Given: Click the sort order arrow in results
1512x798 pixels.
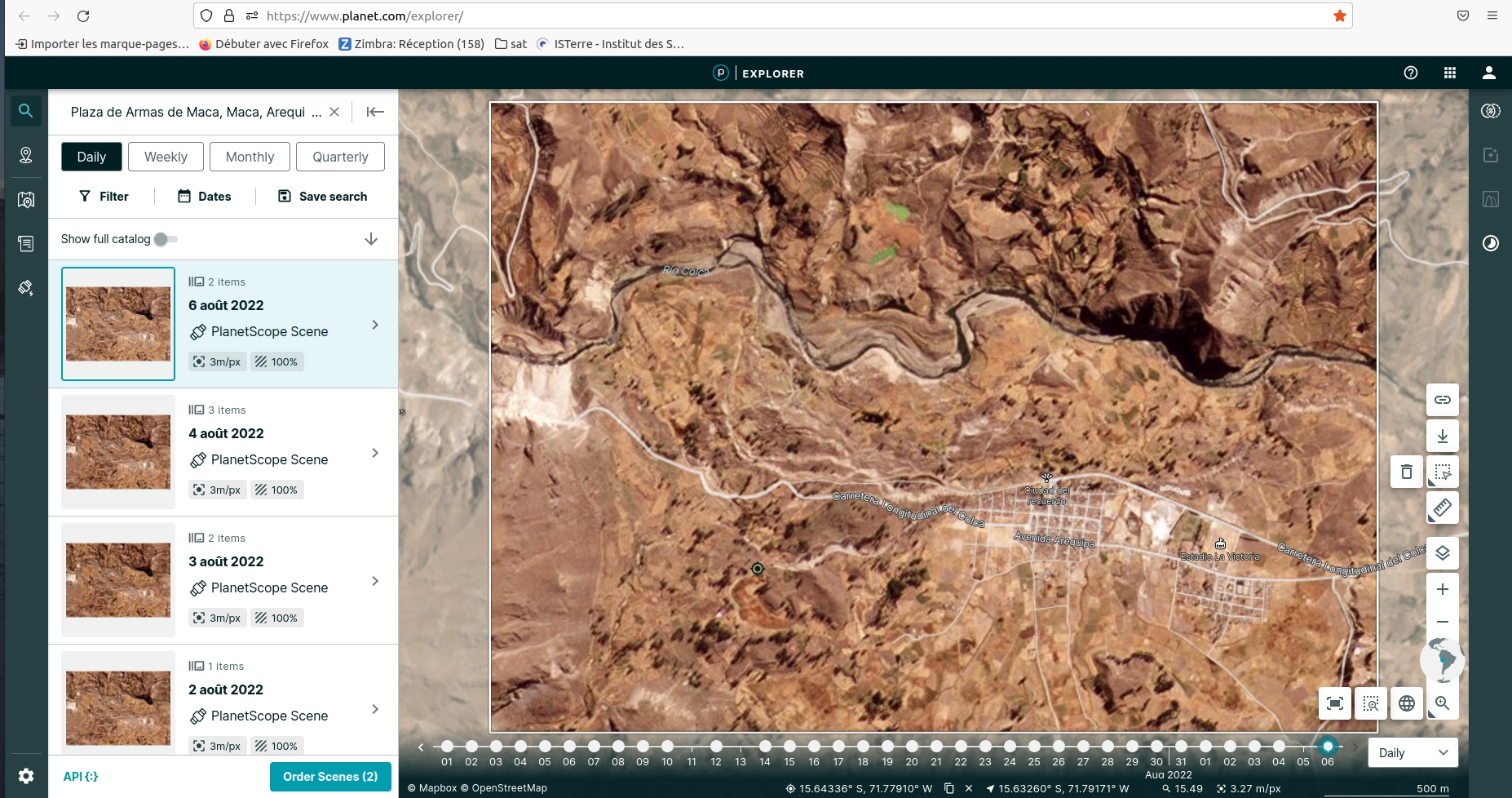Looking at the screenshot, I should 371,239.
